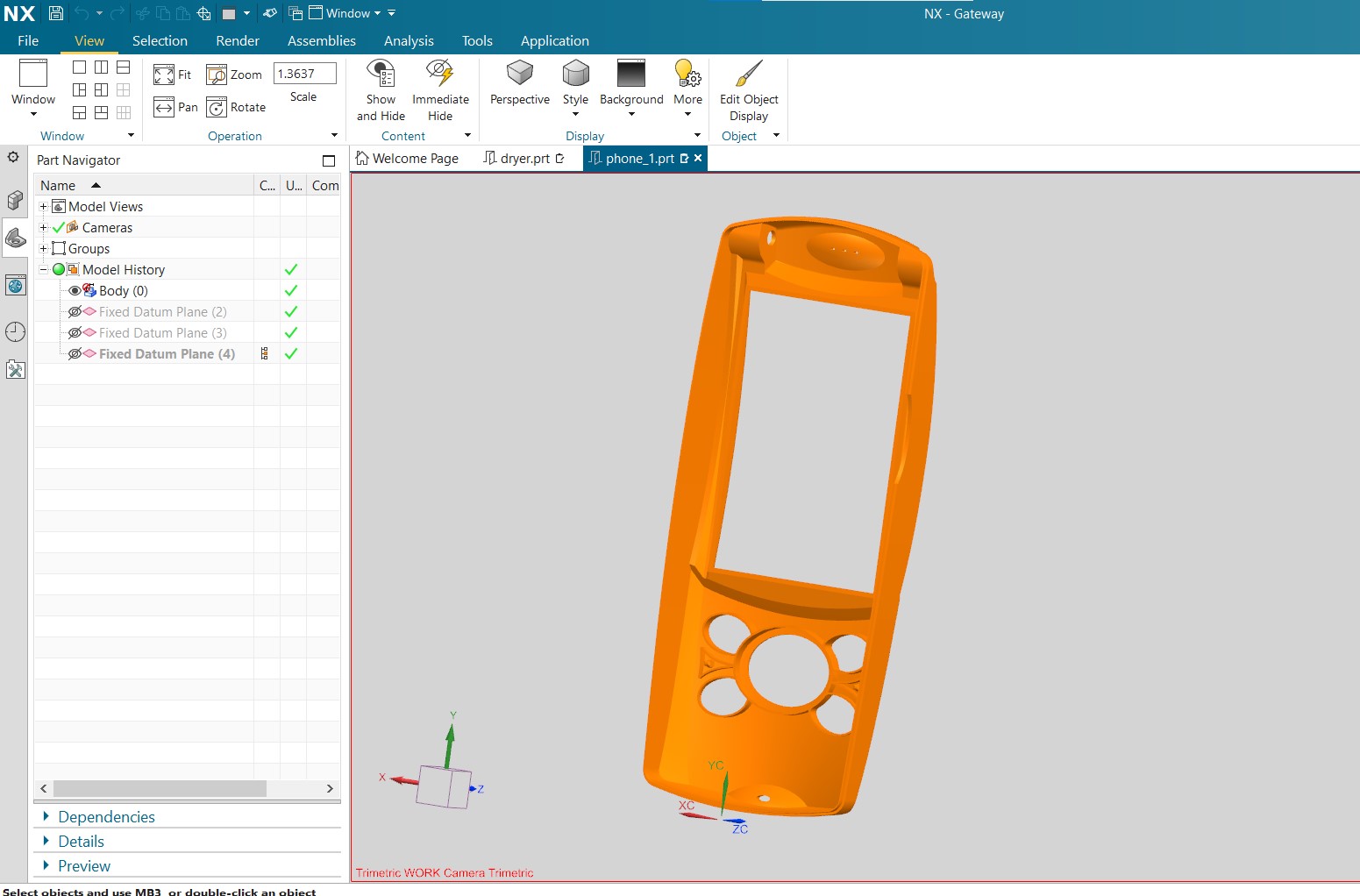This screenshot has width=1360, height=896.
Task: Expand the Groups node
Action: 43,248
